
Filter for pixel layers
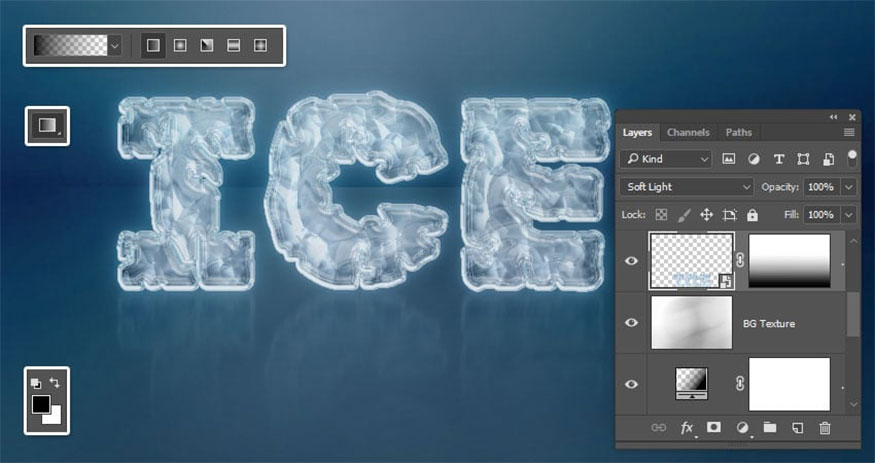click(728, 159)
